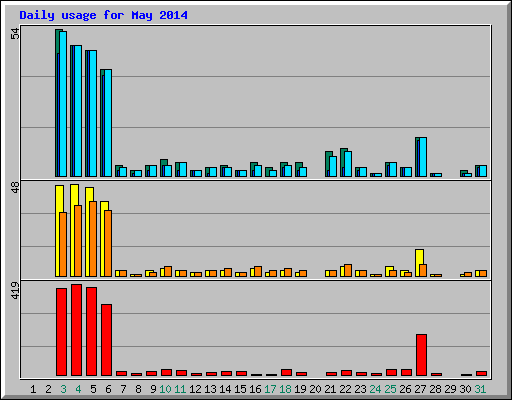The height and width of the screenshot is (400, 512).
Task: Click the cyan bar for day 6
Action: [108, 123]
